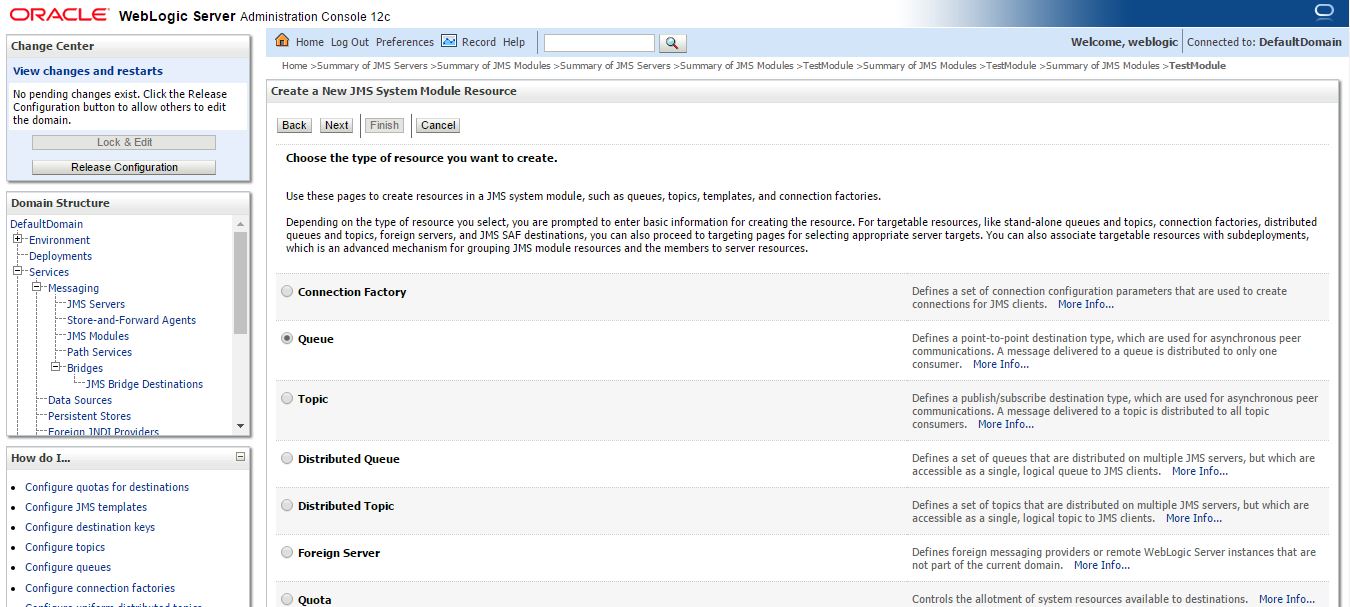1350x607 pixels.
Task: Click the Oracle O icon at top right
Action: [x=1324, y=12]
